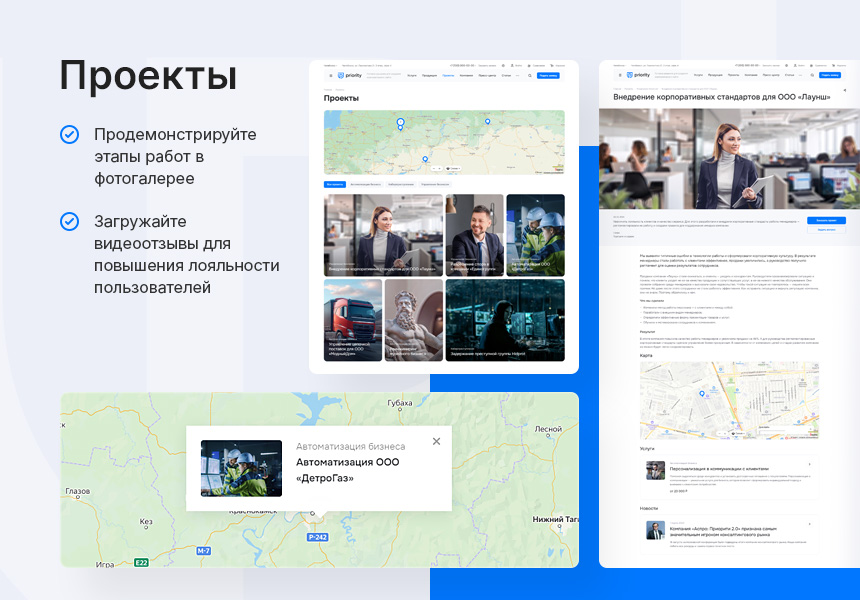Open the cart icon in the top bar
860x600 pixels.
[x=552, y=65]
